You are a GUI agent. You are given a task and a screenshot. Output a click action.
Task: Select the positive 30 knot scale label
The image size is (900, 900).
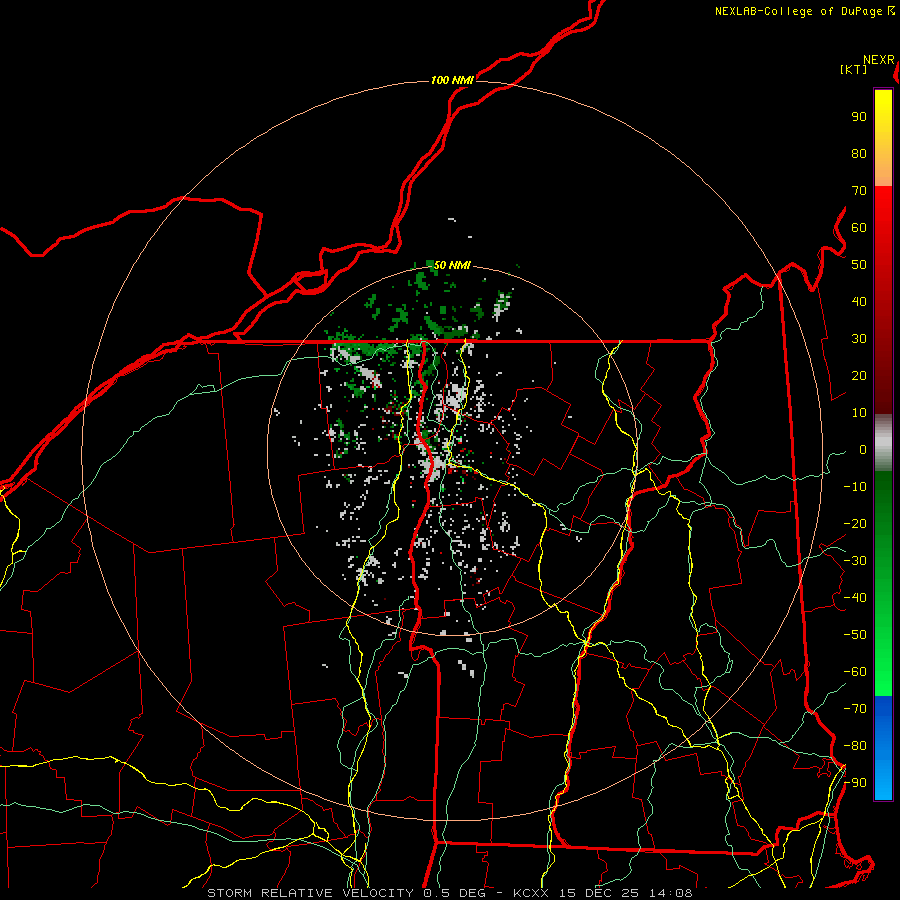tap(859, 339)
